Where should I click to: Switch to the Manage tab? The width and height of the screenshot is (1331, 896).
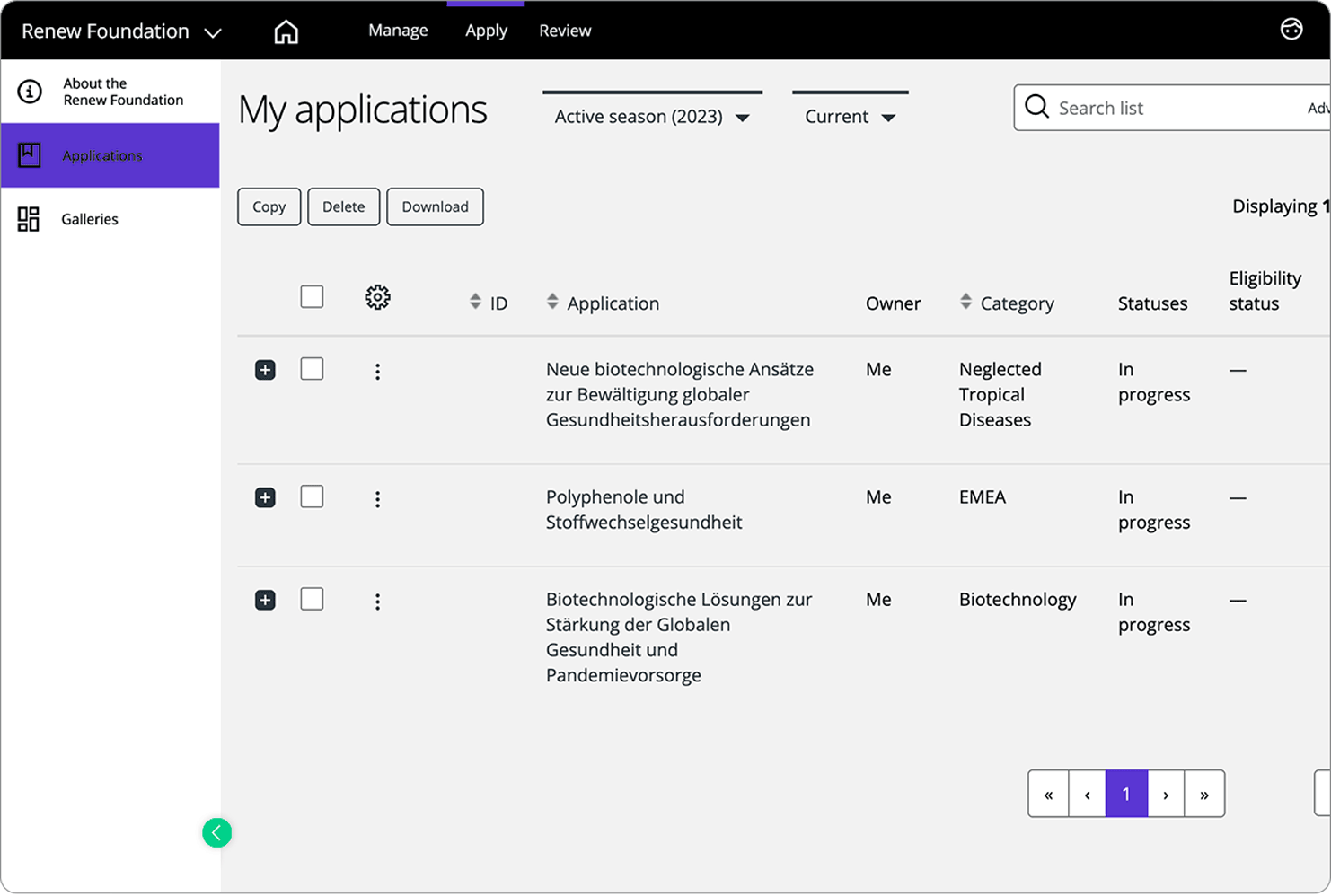398,31
